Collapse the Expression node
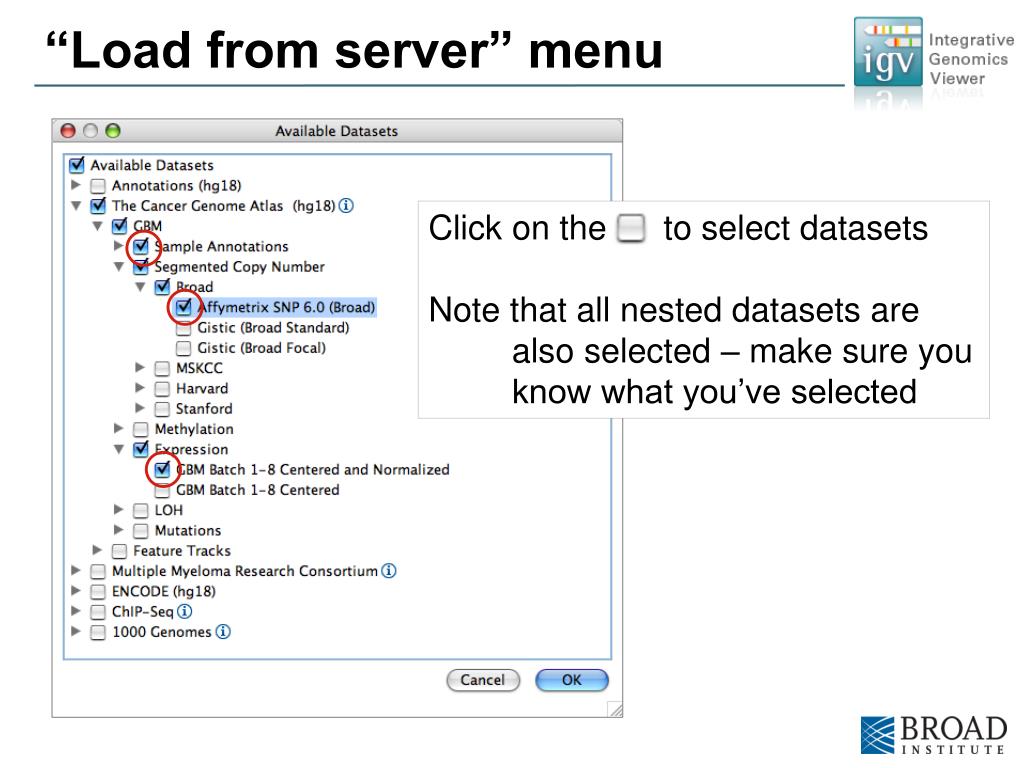 pos(119,449)
